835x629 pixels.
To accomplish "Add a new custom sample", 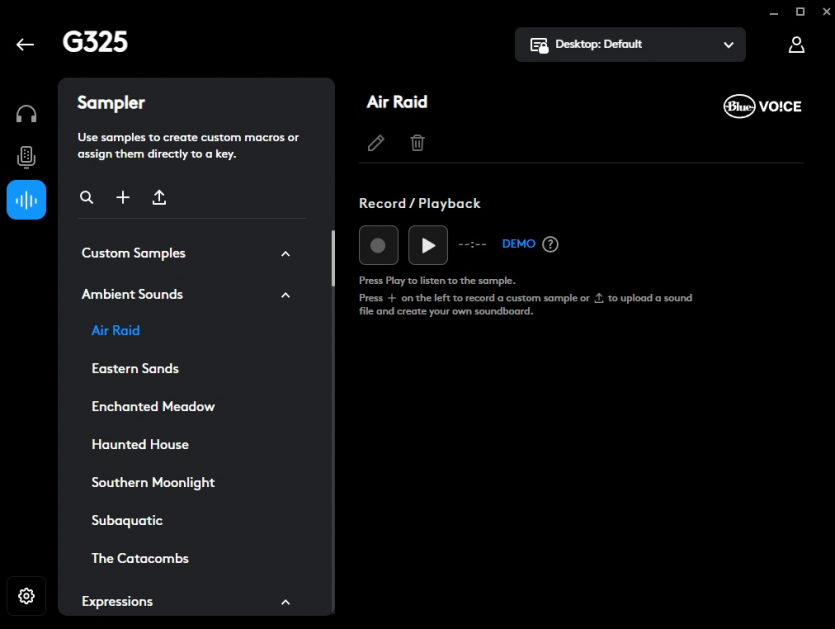I will click(x=123, y=198).
